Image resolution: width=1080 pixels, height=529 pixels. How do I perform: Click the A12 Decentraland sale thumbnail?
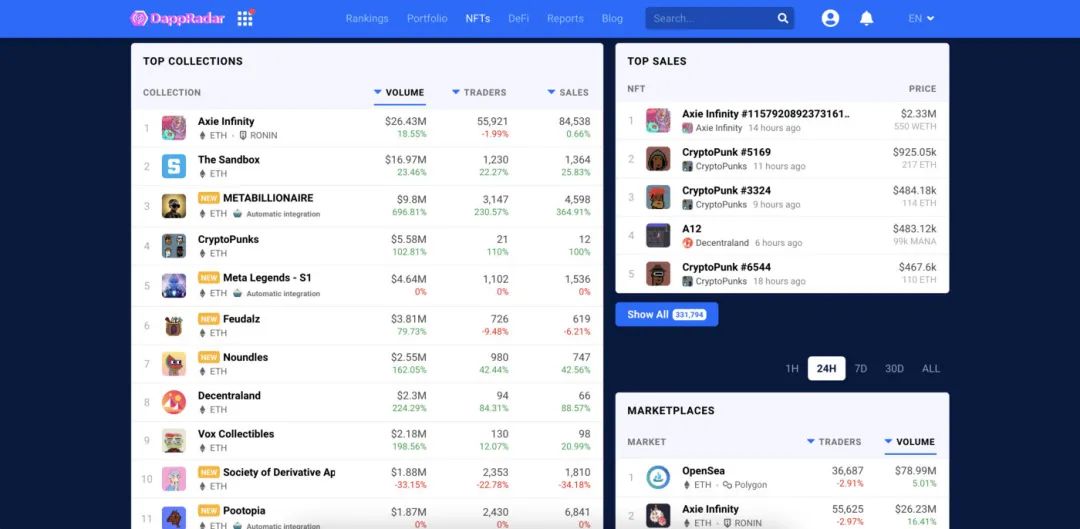tap(658, 236)
